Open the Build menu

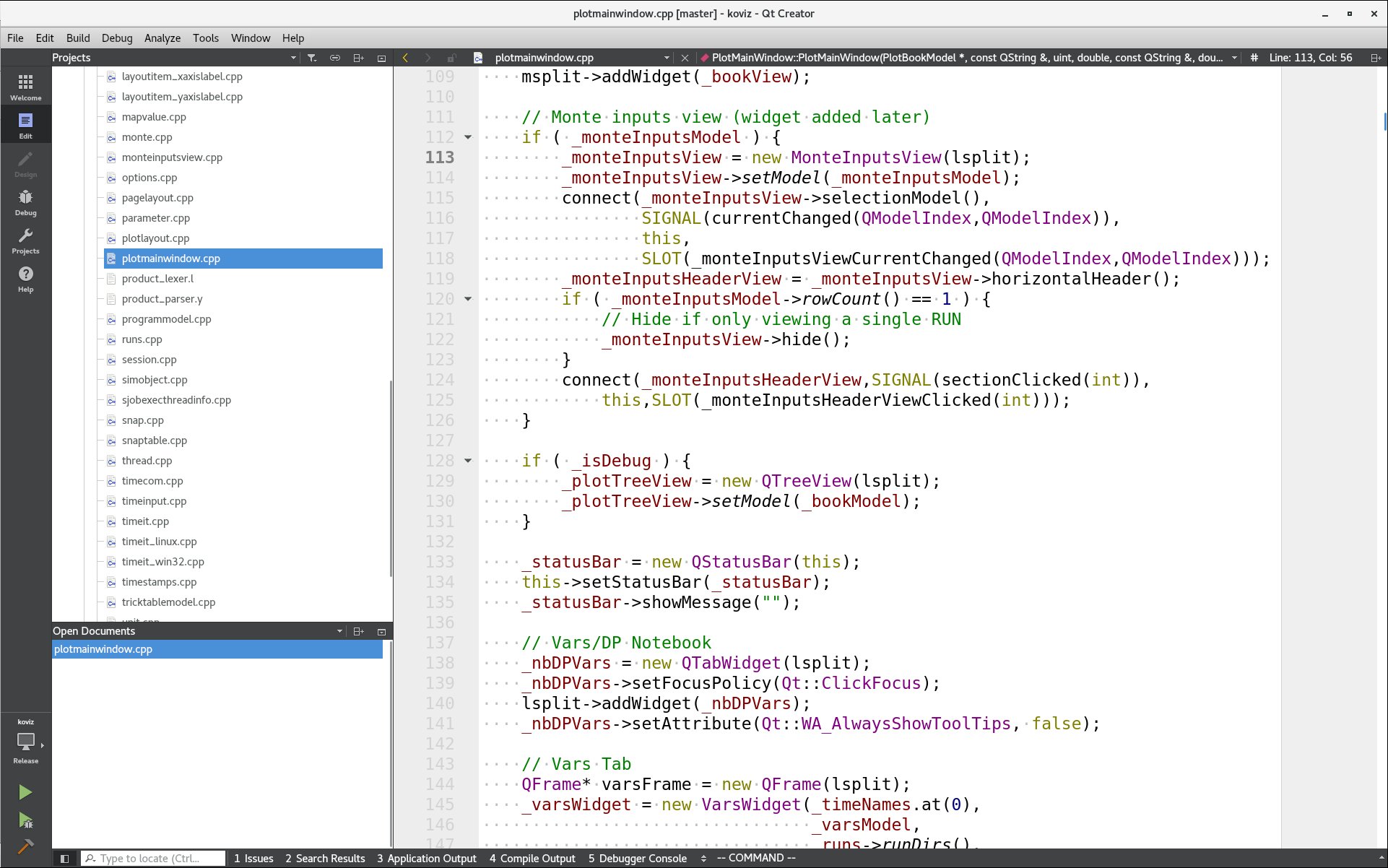(77, 38)
